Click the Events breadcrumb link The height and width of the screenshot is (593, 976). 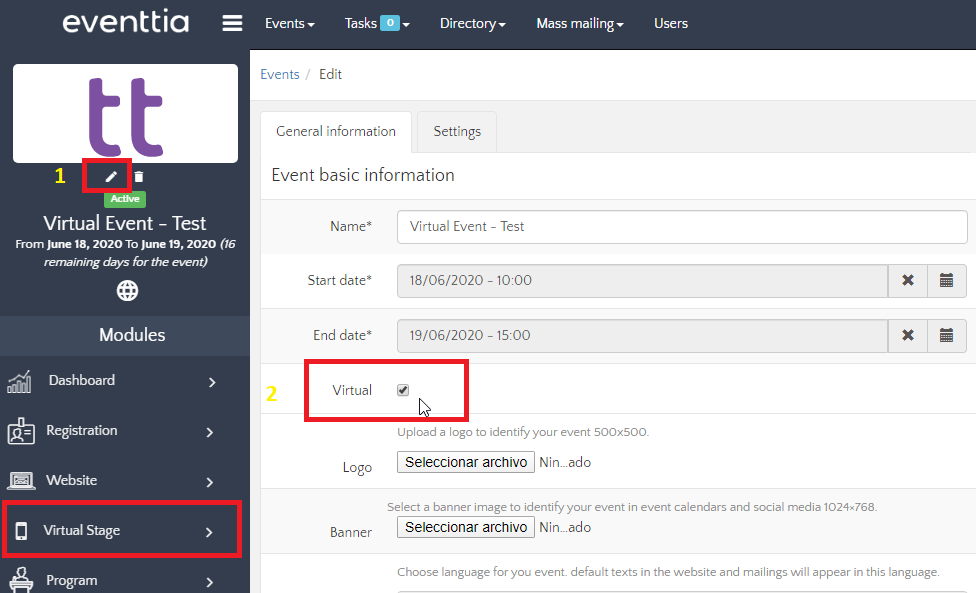pyautogui.click(x=280, y=74)
